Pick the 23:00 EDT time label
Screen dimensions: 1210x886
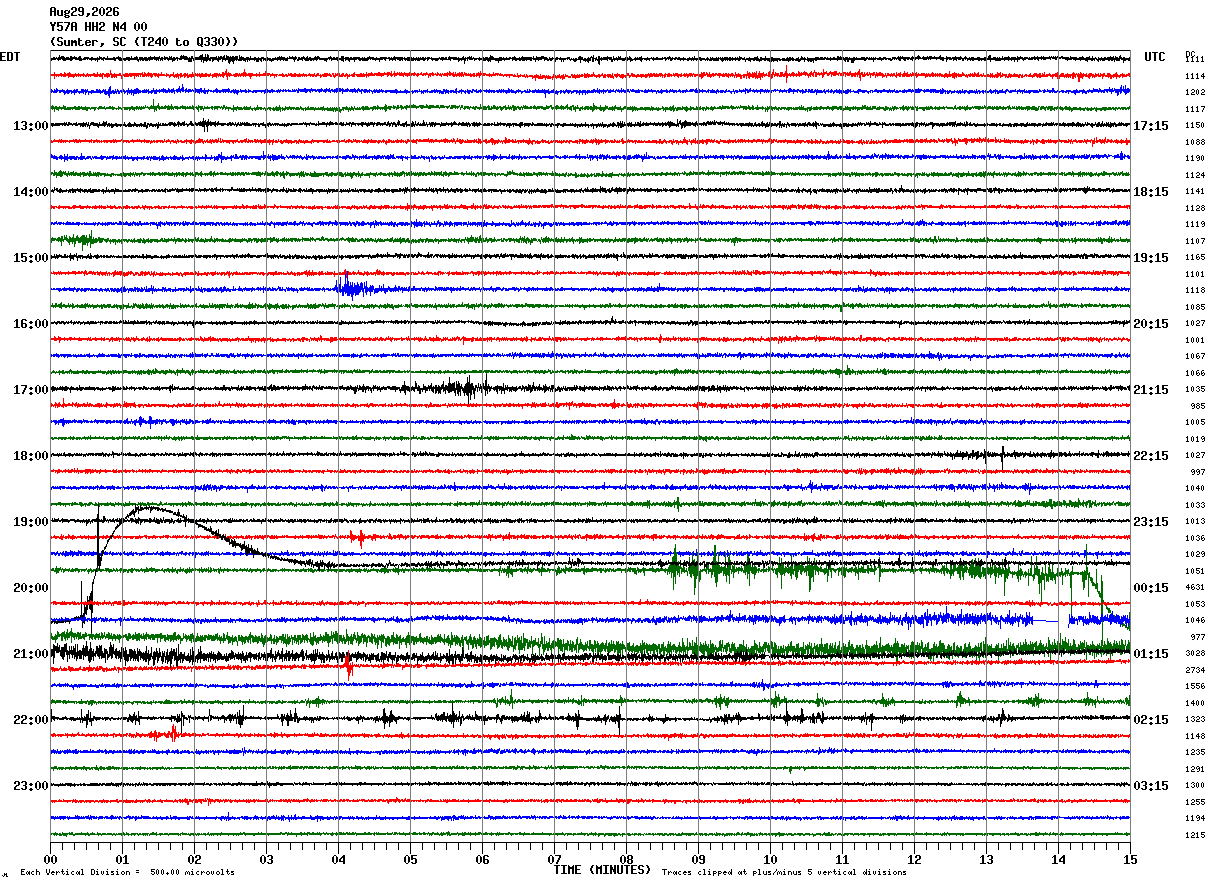[x=31, y=785]
